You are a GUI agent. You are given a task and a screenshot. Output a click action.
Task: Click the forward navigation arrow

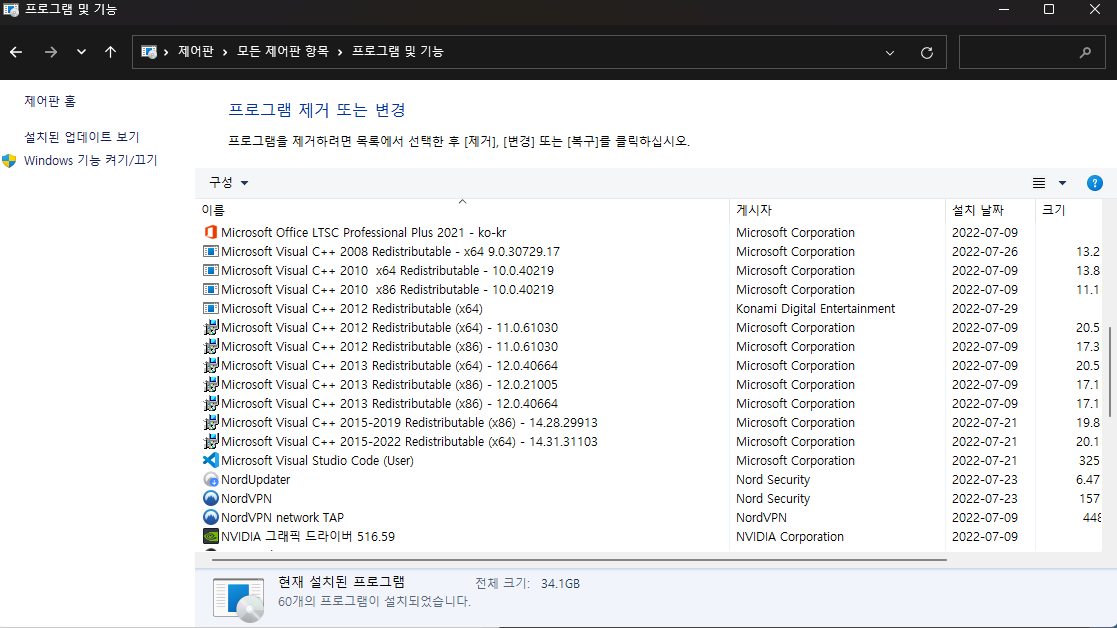click(51, 52)
